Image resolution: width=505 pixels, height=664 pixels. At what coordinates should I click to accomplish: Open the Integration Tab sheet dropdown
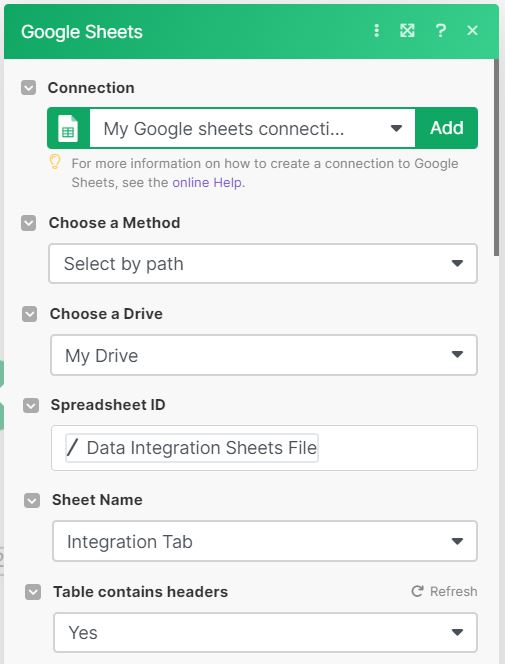click(265, 541)
